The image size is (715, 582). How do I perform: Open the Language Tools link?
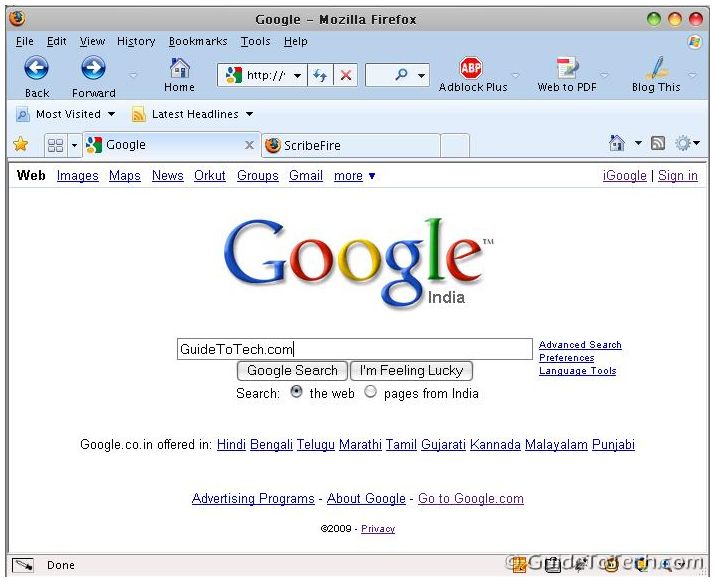click(577, 371)
